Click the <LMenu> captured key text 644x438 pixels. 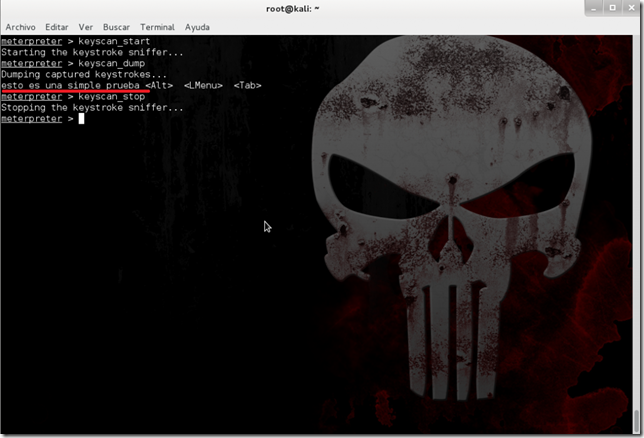coord(203,85)
